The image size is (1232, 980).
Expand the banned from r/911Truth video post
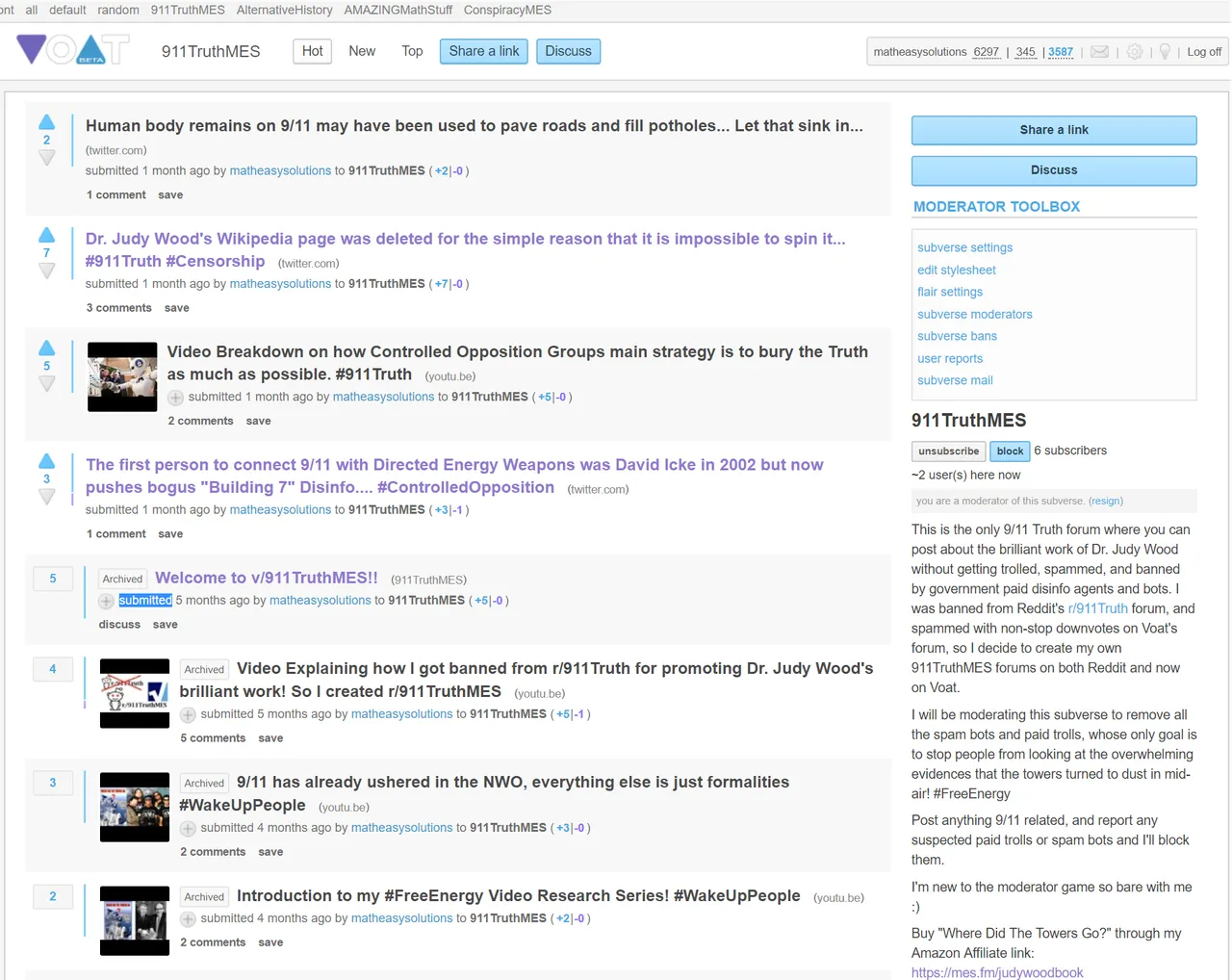(x=188, y=714)
